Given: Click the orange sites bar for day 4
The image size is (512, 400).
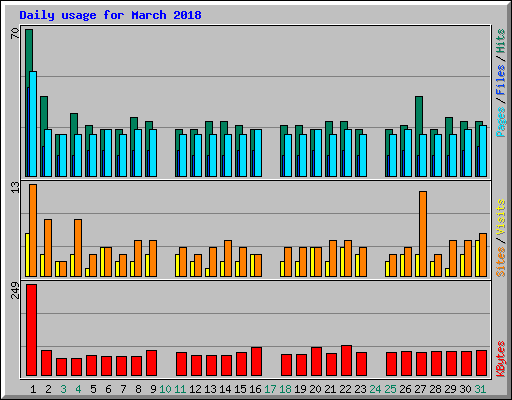Looking at the screenshot, I should [x=78, y=248].
